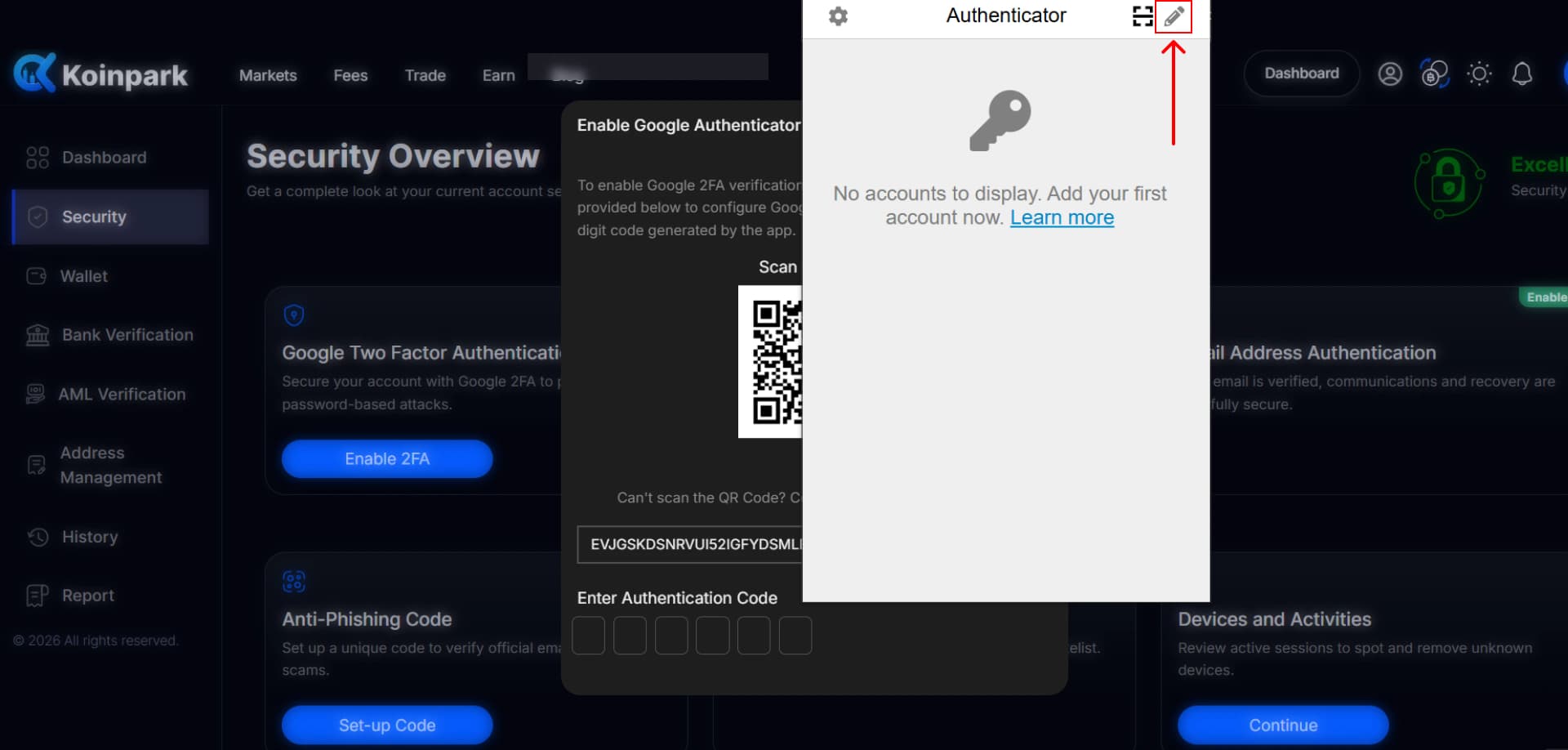Click the QR code image
The image size is (1568, 750).
[770, 361]
